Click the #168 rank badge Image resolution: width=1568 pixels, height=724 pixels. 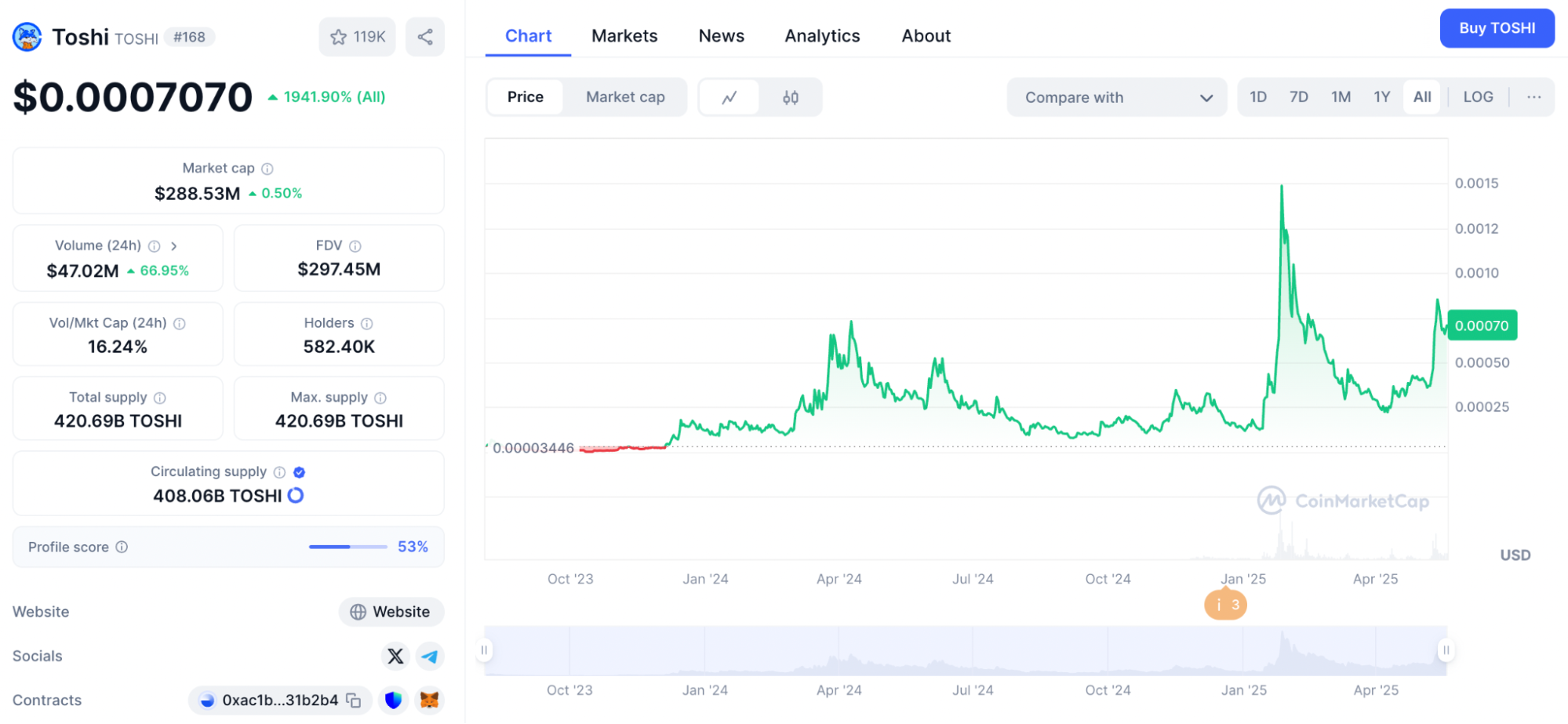(x=189, y=37)
